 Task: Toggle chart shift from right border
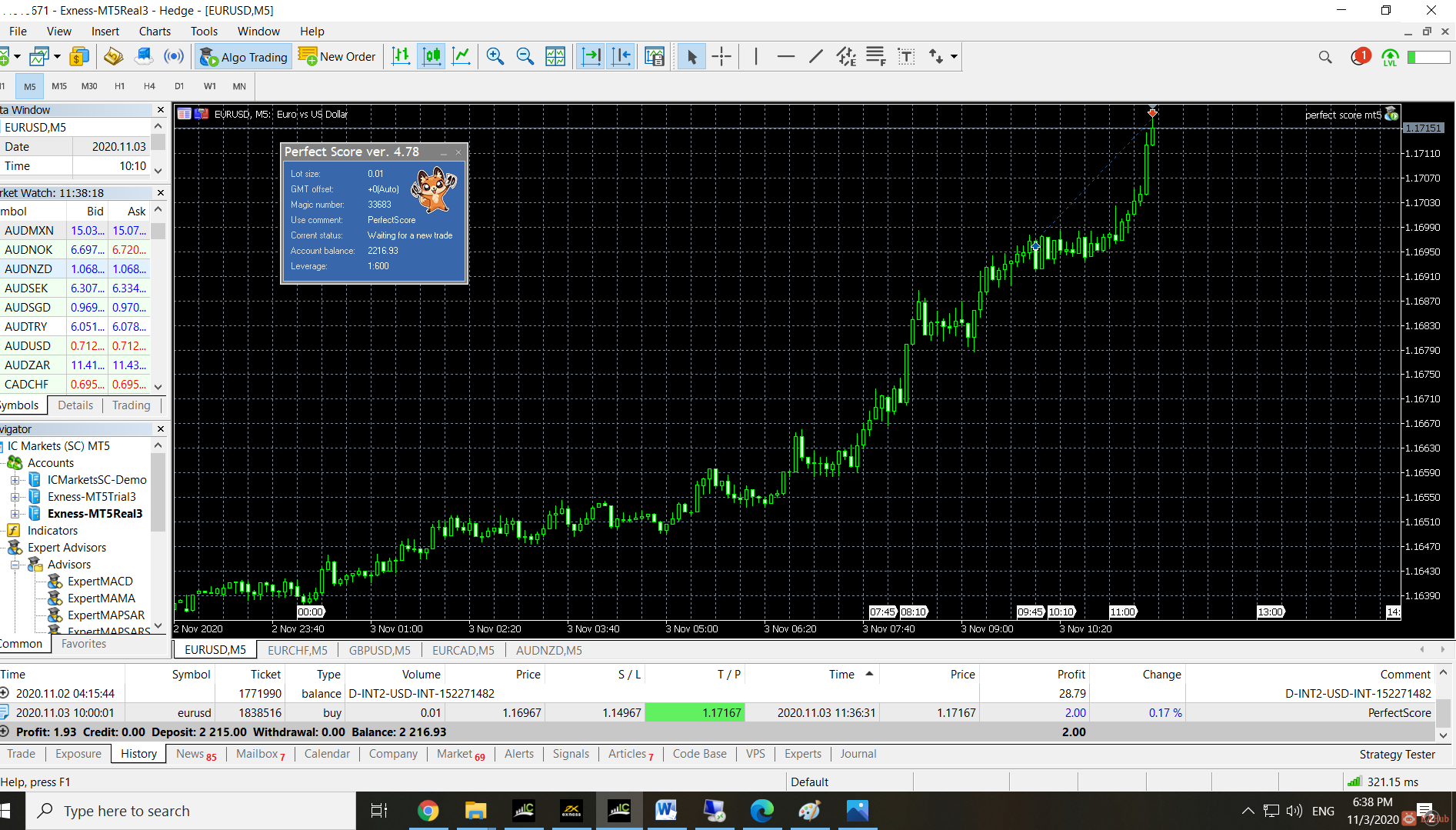[x=621, y=56]
